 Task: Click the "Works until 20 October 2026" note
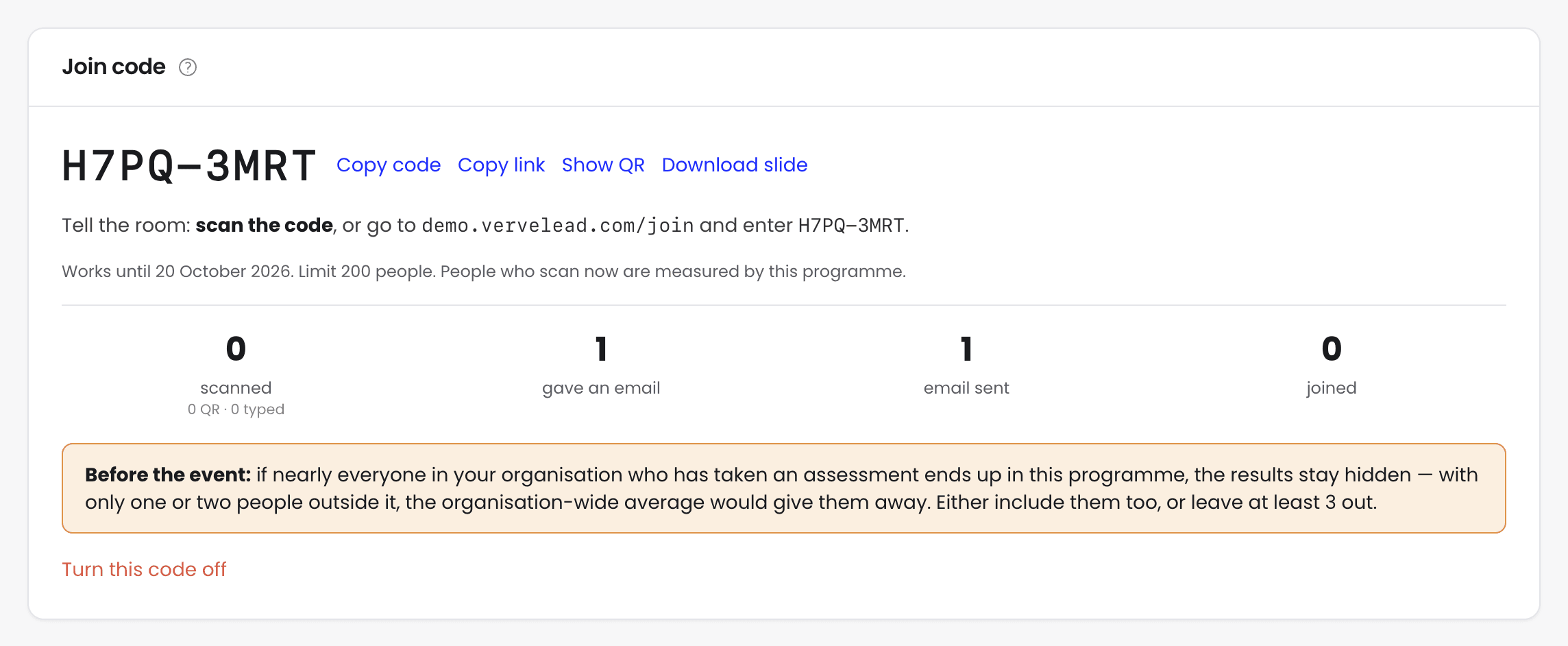pos(484,272)
